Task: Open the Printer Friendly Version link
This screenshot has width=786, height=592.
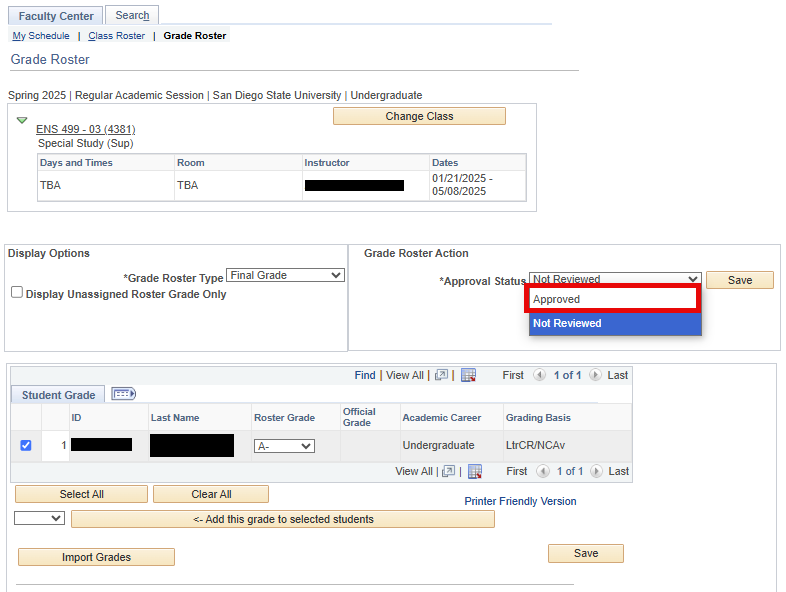Action: tap(520, 501)
